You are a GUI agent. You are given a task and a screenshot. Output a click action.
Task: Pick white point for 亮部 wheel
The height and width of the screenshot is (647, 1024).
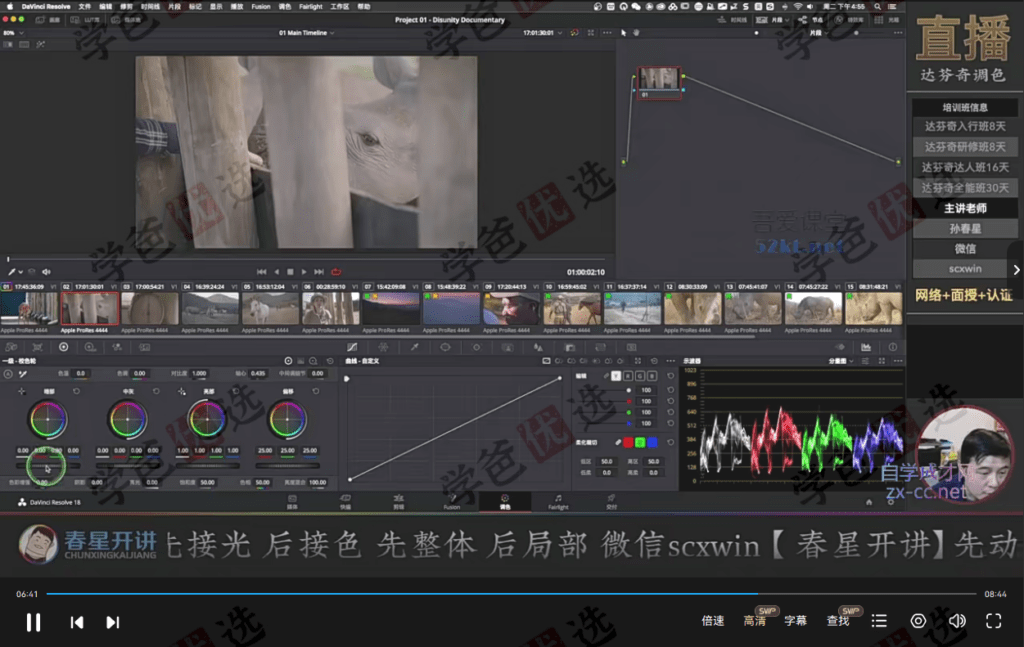(182, 391)
